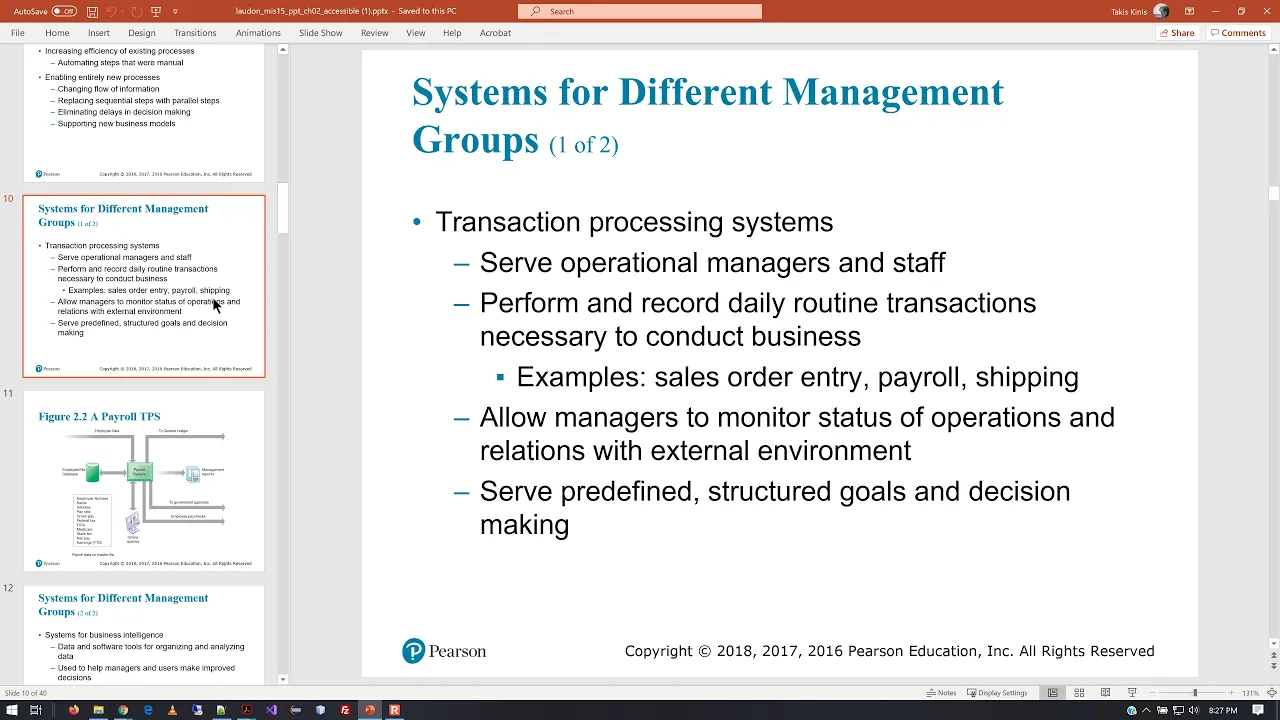Open the Help tab

coord(452,33)
